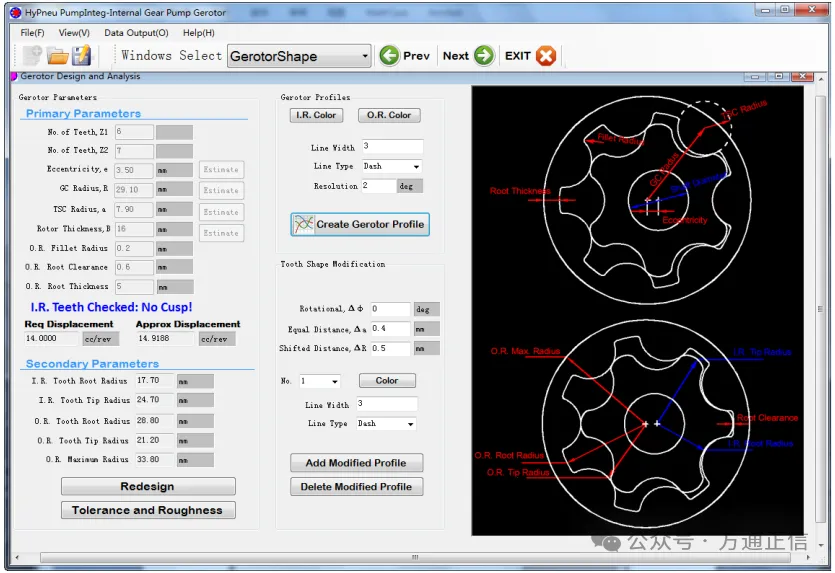Click the O.R. Maximum Radius field

pos(154,459)
